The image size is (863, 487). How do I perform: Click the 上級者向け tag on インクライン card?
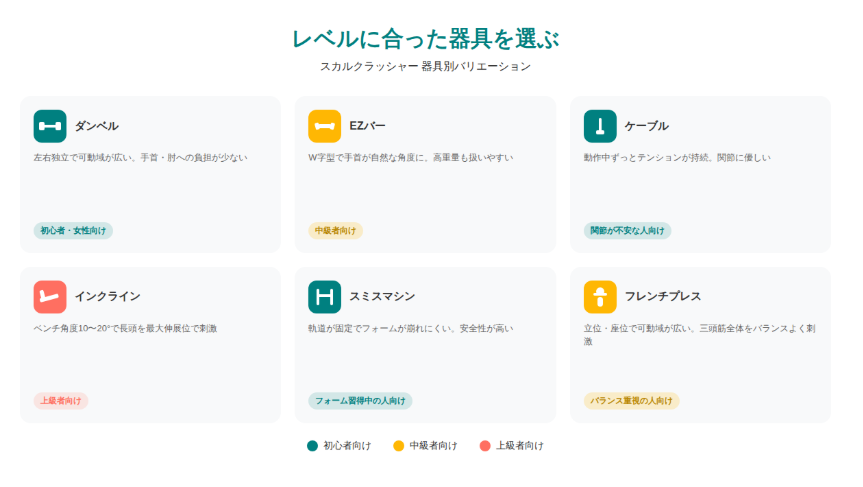61,401
